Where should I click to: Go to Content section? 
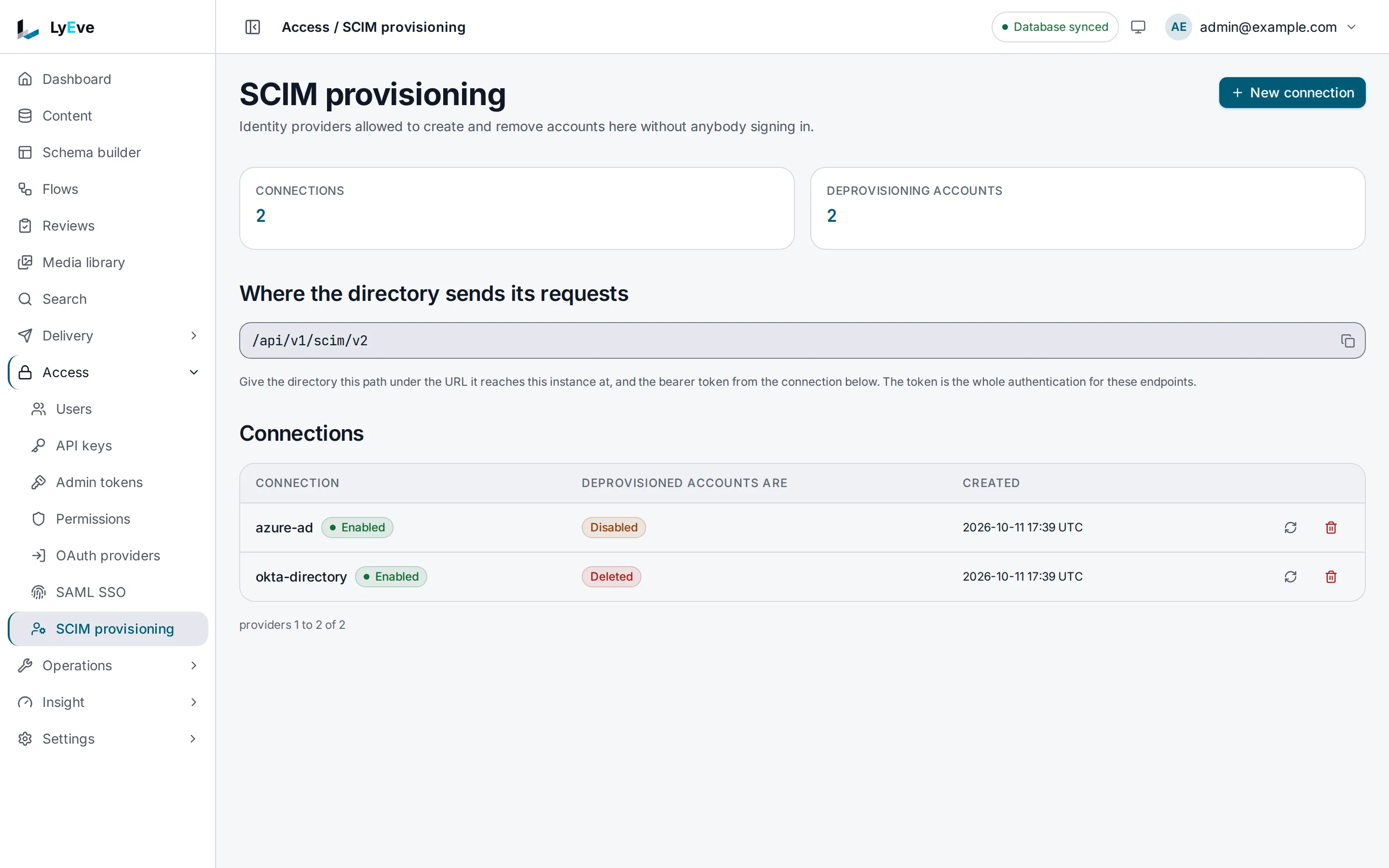coord(108,116)
